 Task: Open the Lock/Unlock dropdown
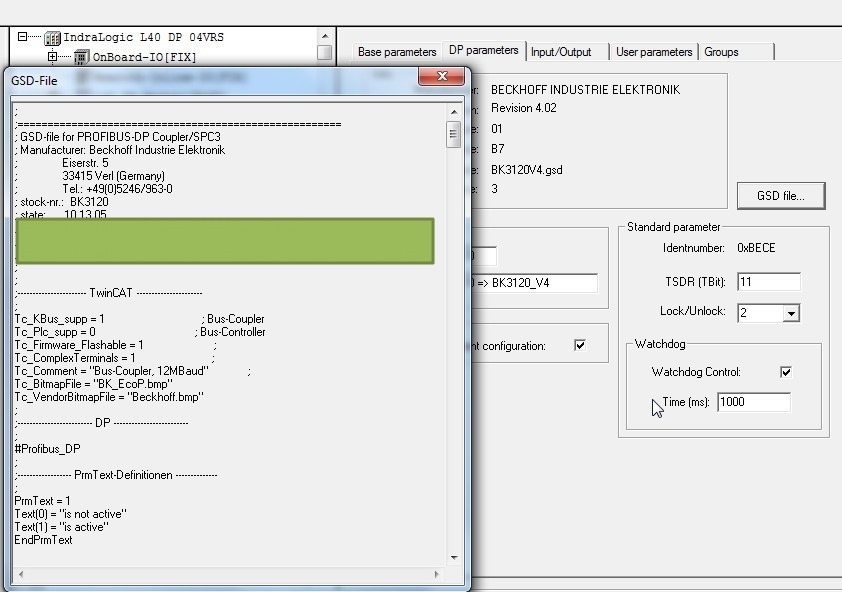(790, 313)
